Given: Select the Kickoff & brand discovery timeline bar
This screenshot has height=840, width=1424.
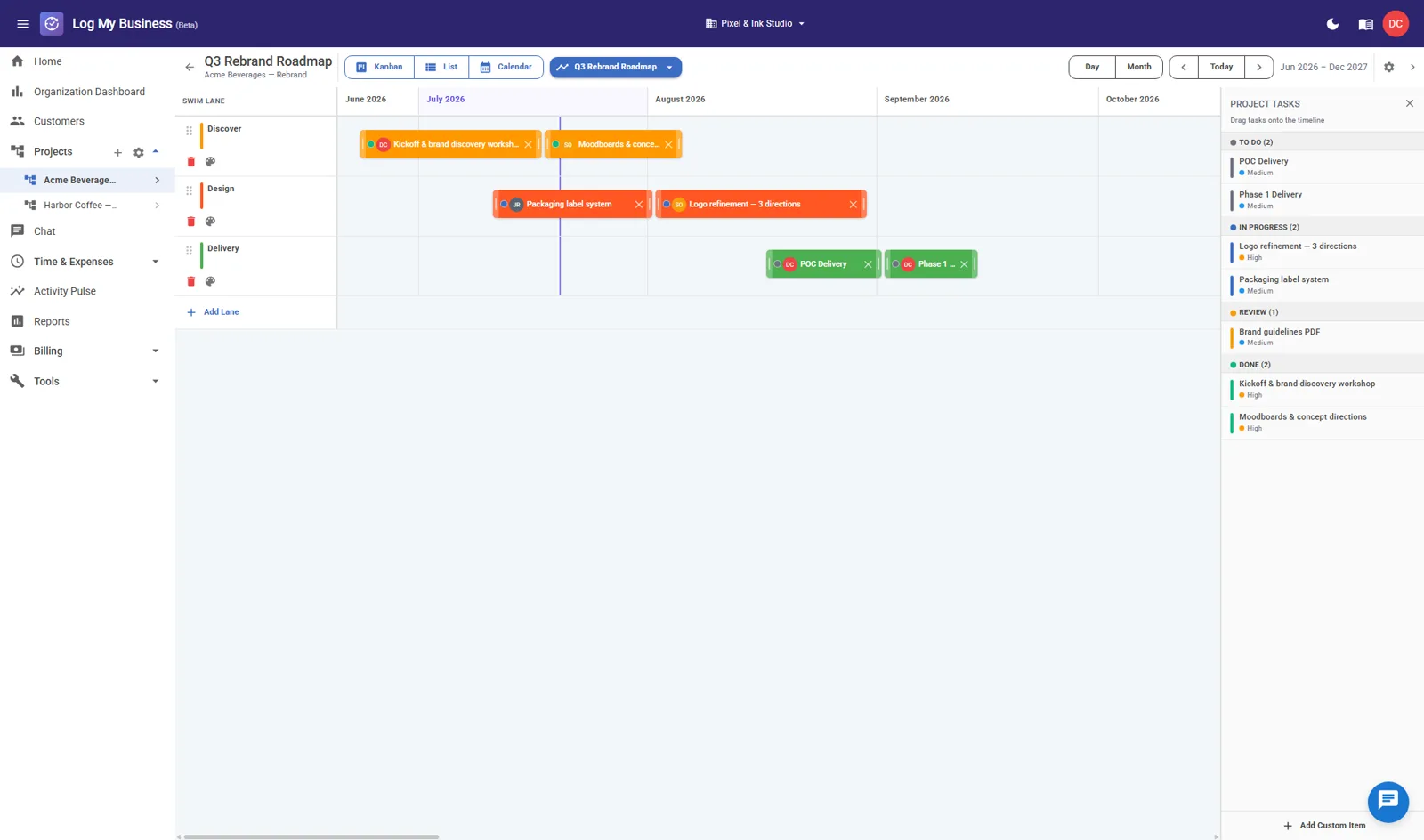Looking at the screenshot, I should pyautogui.click(x=450, y=144).
